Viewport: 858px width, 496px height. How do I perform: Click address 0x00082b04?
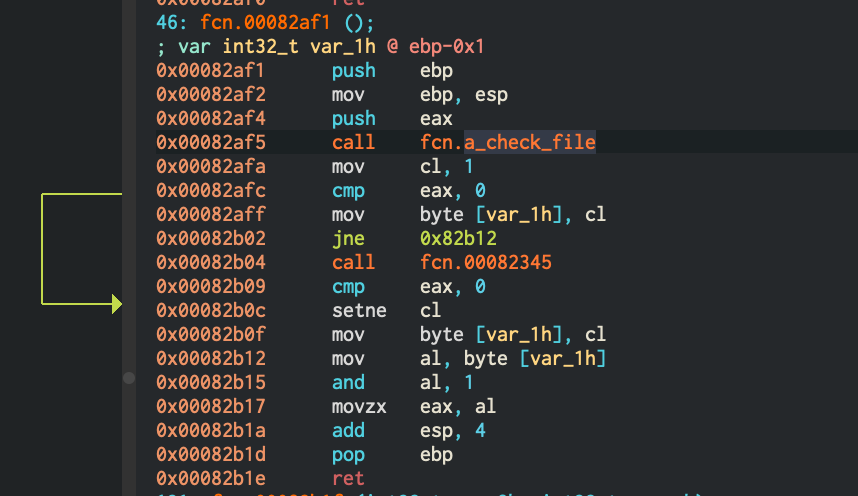click(210, 262)
